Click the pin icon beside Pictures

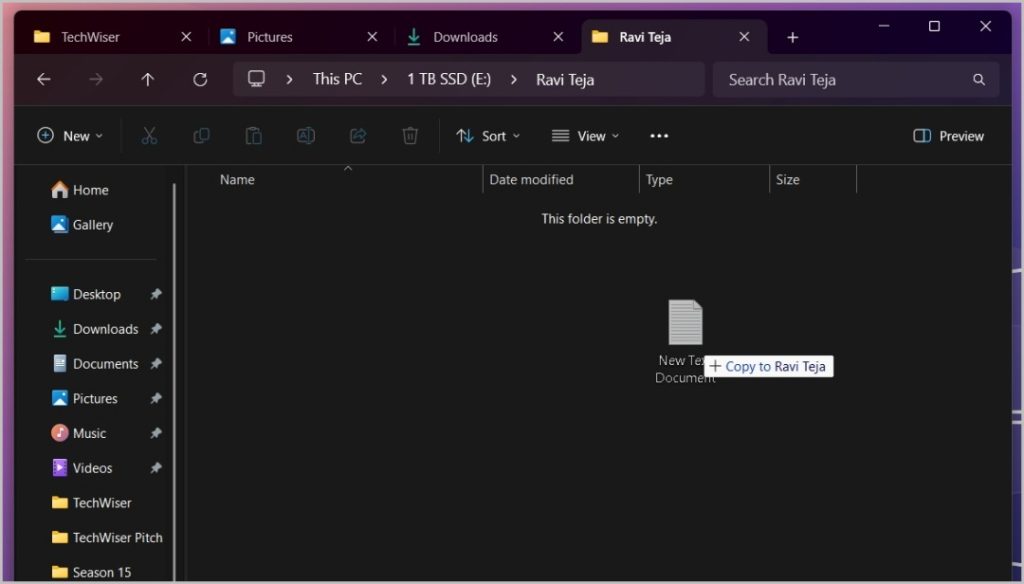coord(155,398)
